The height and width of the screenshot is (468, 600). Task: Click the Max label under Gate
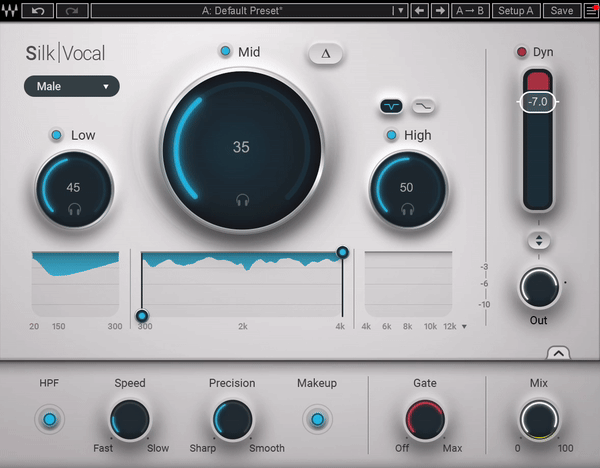coord(452,448)
